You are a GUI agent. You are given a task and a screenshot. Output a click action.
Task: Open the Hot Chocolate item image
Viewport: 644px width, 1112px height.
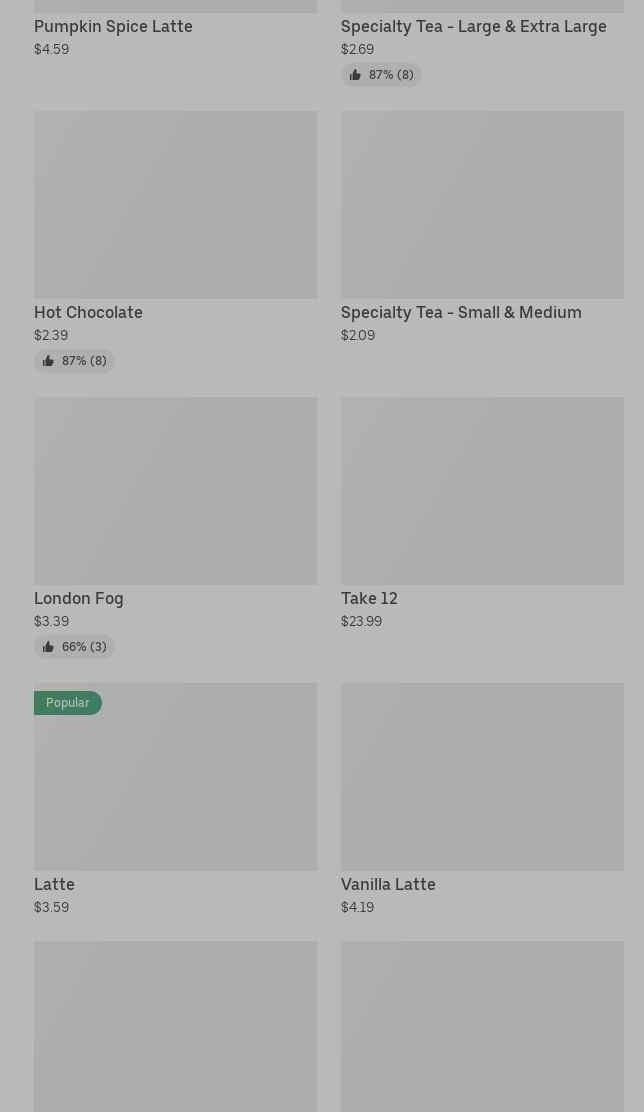tap(175, 204)
